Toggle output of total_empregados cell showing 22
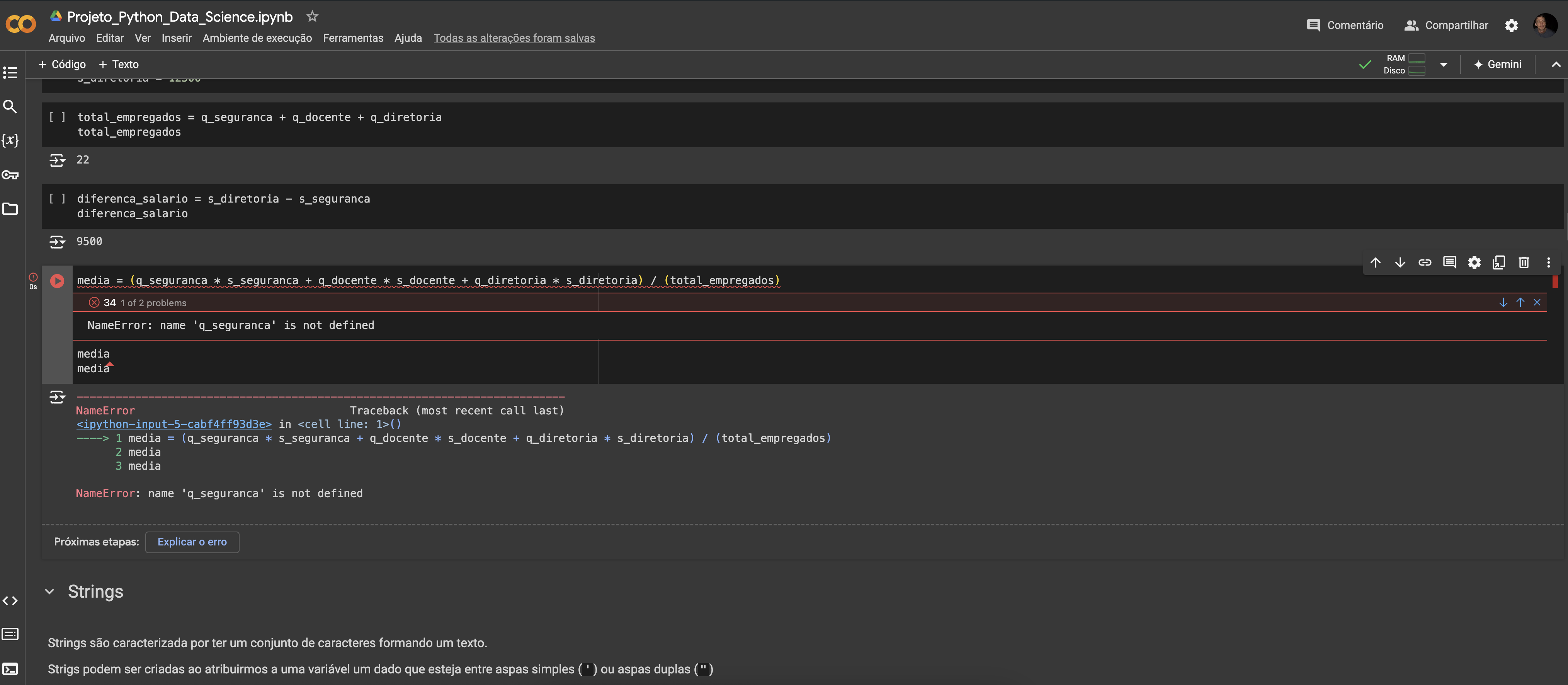 pos(57,160)
